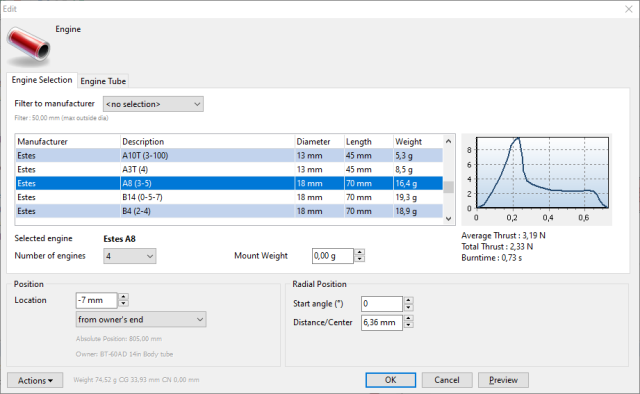Viewport: 640px width, 394px height.
Task: Click the engine list scroll up arrow
Action: coord(449,141)
